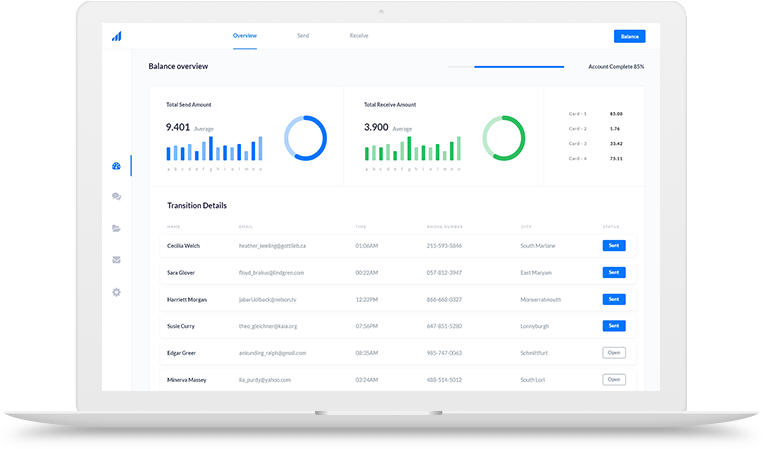Click the green receive amount donut chart
Viewport: 763px width, 449px height.
point(503,138)
